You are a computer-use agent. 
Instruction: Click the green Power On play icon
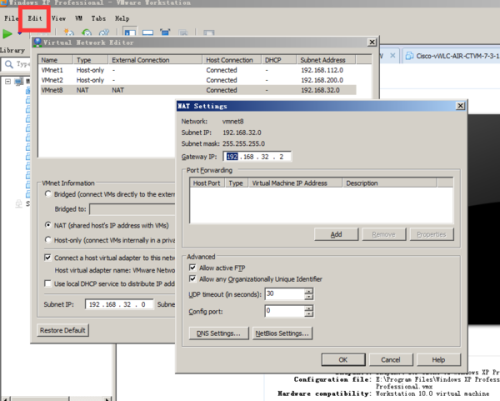7,33
